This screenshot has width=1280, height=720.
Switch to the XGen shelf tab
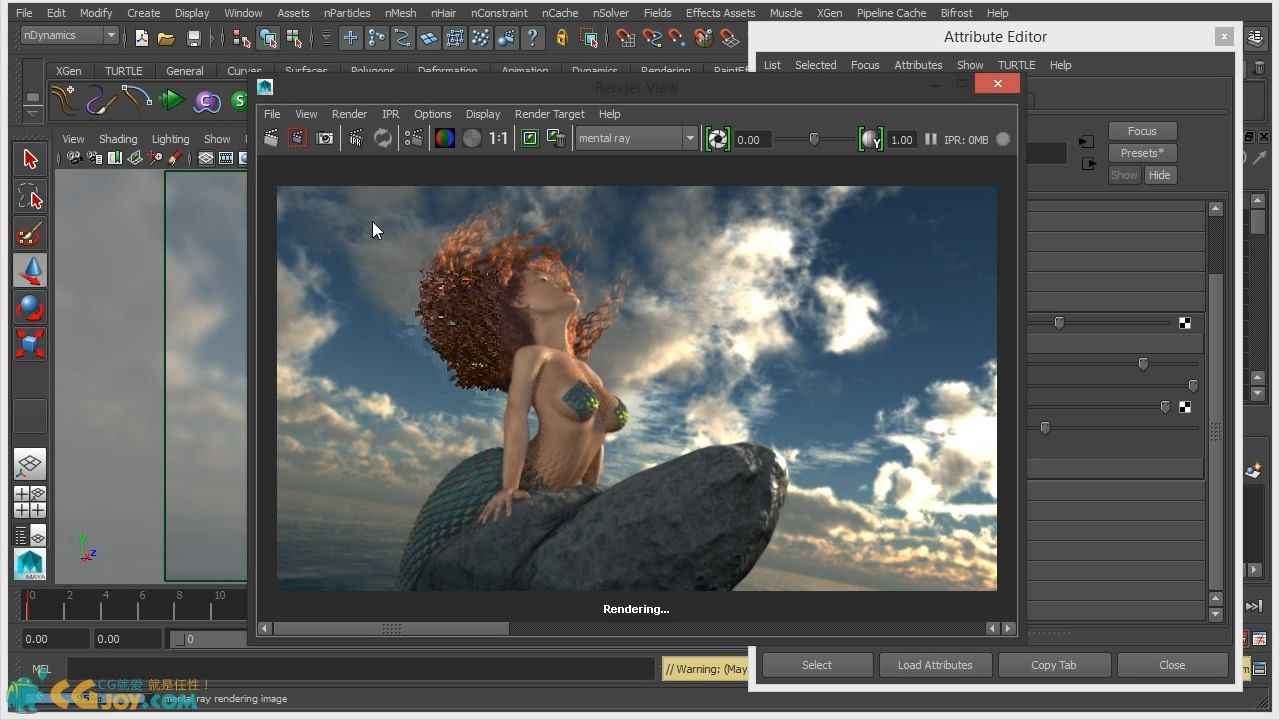click(69, 71)
